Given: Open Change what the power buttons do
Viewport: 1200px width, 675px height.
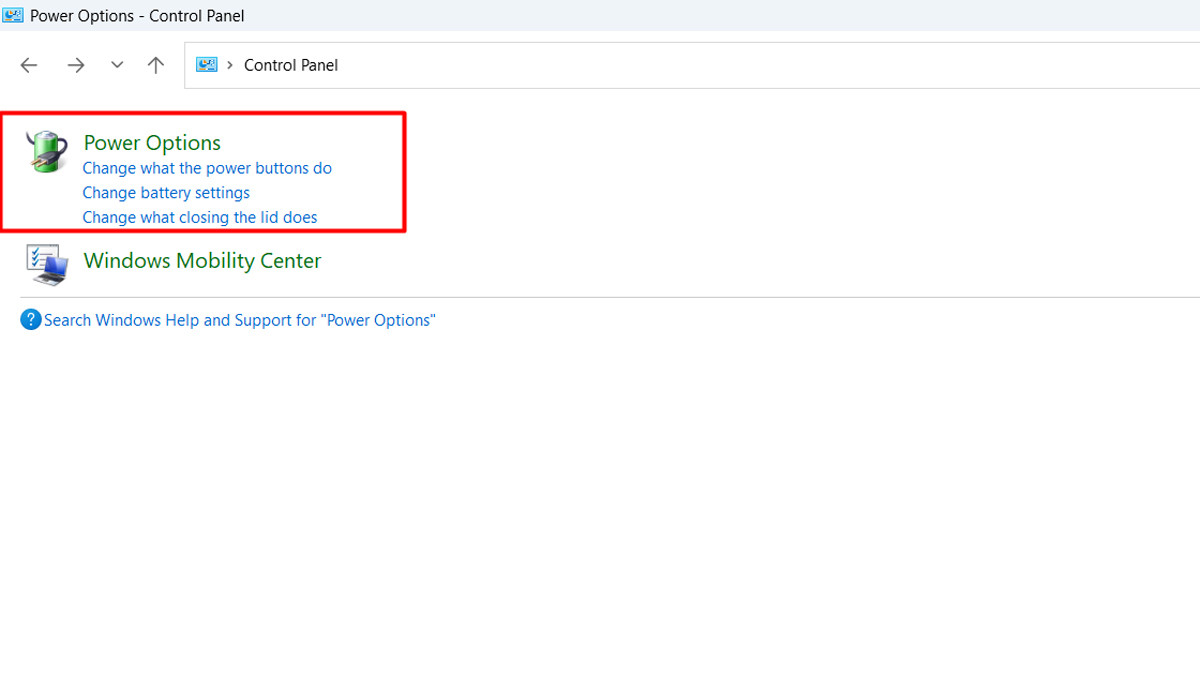Looking at the screenshot, I should (x=207, y=168).
